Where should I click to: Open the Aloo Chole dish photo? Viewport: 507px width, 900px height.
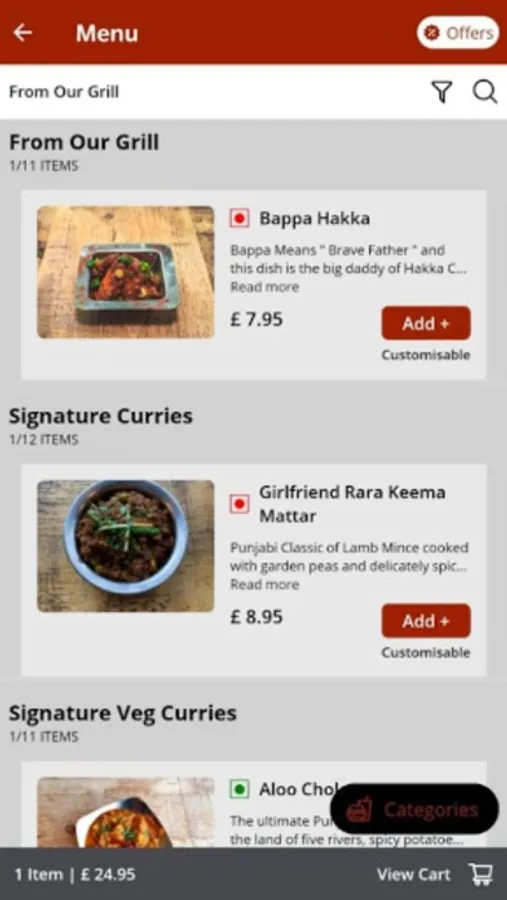[x=126, y=812]
